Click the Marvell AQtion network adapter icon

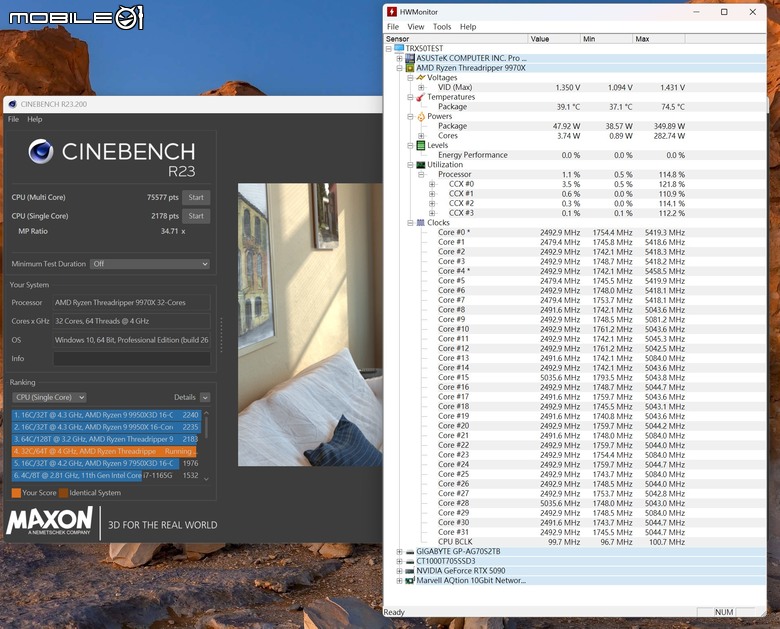[409, 580]
